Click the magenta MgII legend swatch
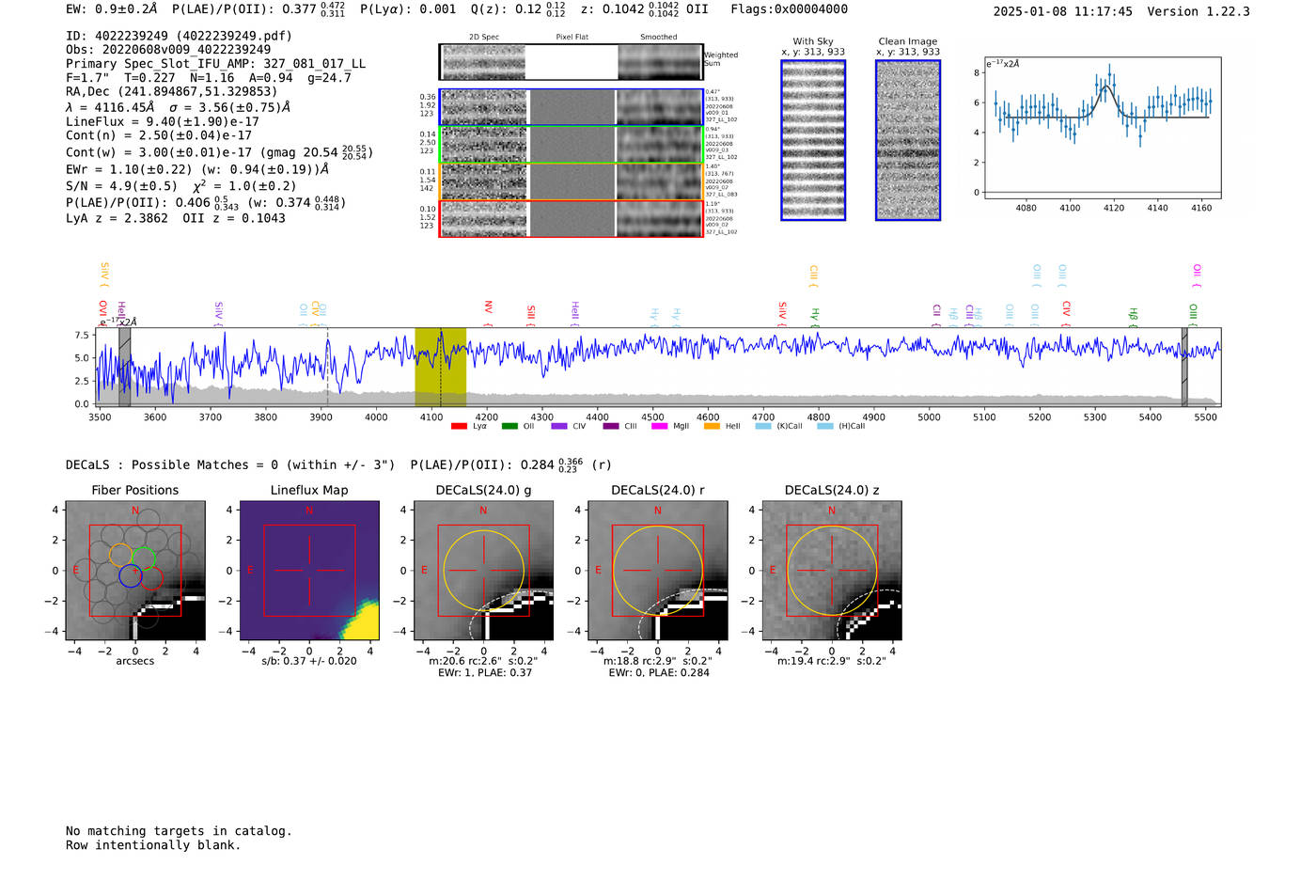The image size is (1316, 896). pos(659,427)
